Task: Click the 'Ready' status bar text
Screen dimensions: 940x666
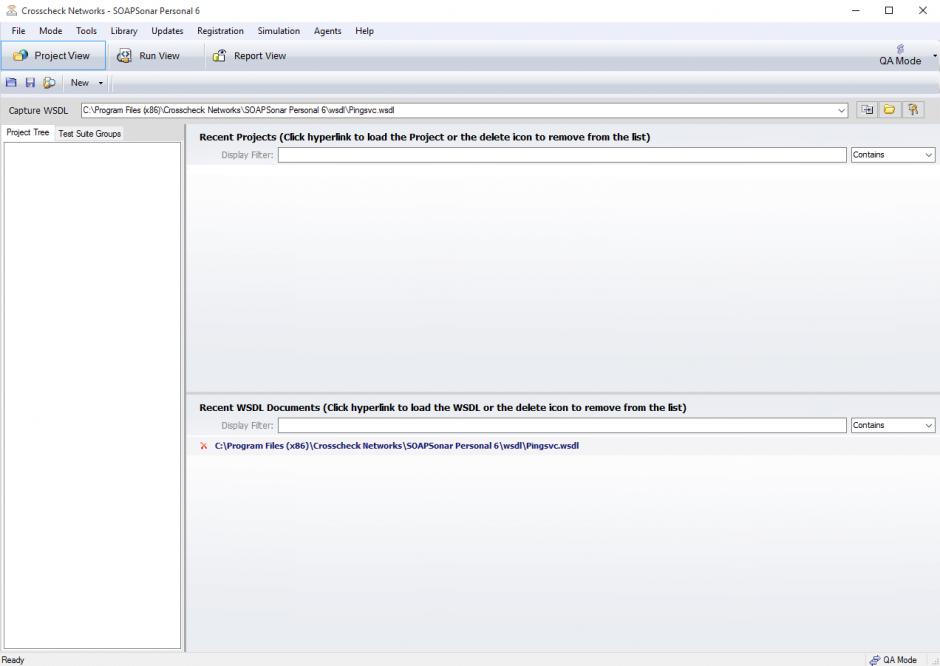Action: [13, 660]
